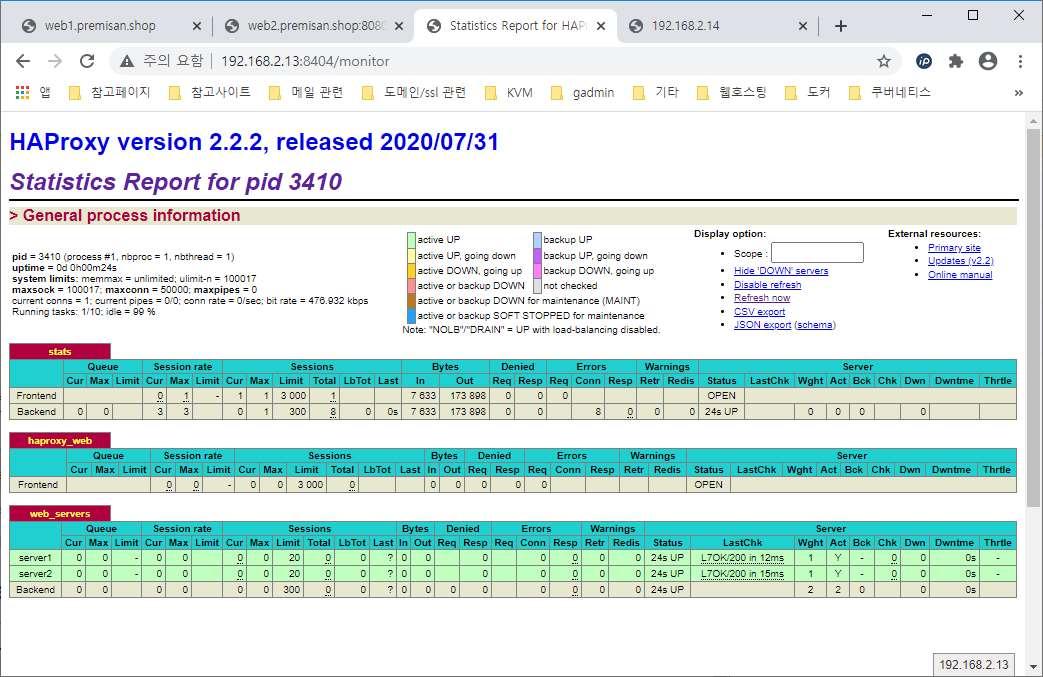Close the 192.168.2.14 tab
Image resolution: width=1043 pixels, height=677 pixels.
coord(803,26)
